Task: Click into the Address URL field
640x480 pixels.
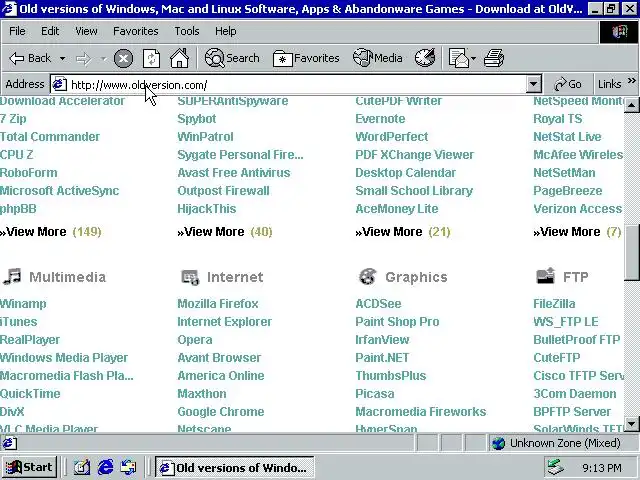Action: tap(296, 84)
